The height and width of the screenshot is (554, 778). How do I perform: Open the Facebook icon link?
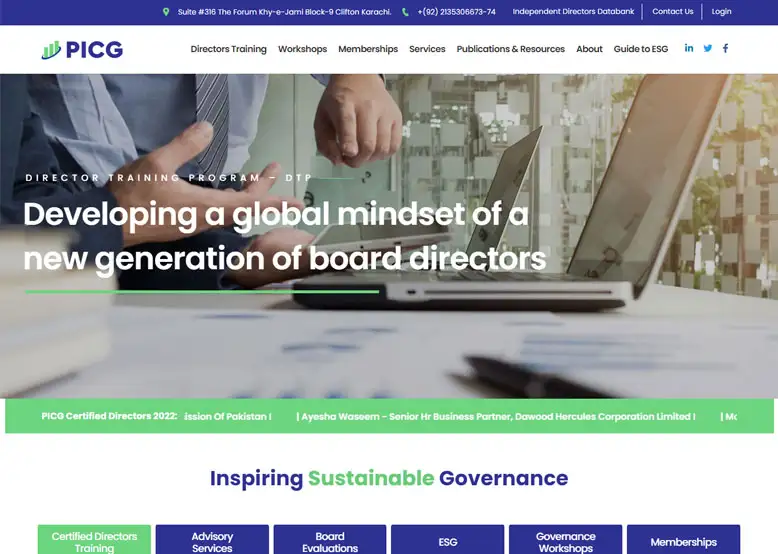[725, 48]
